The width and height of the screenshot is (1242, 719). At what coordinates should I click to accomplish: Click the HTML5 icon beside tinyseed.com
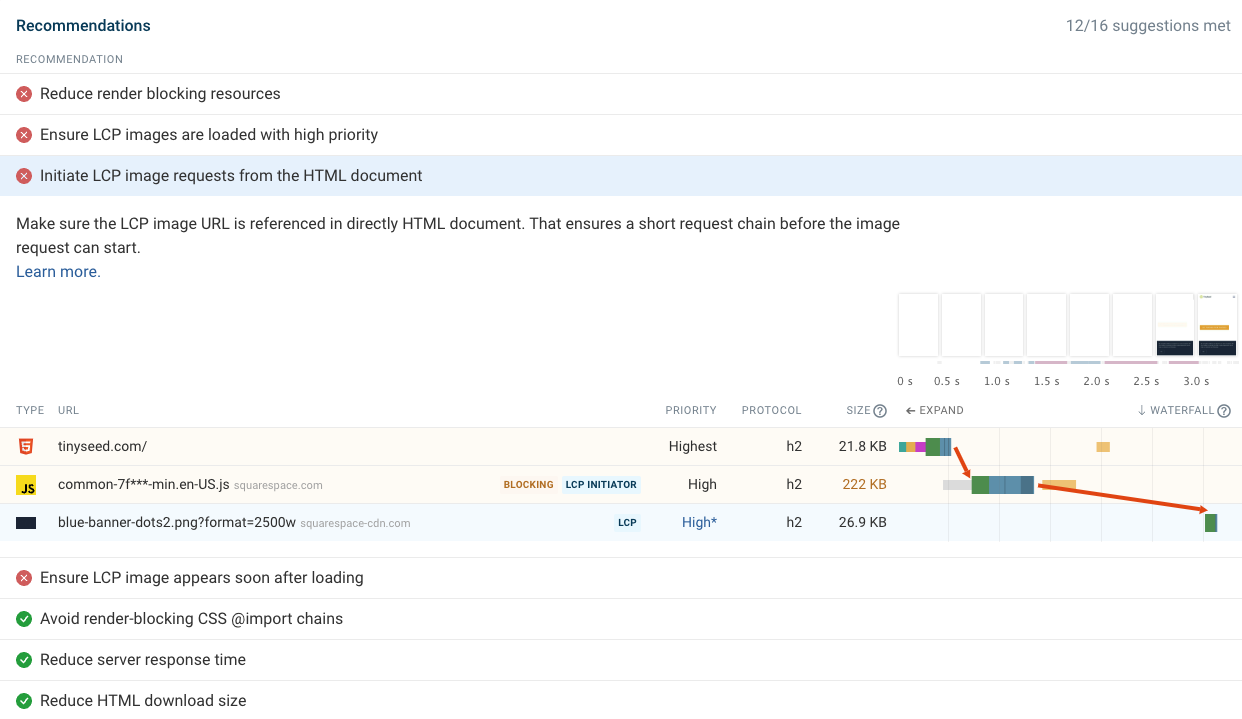[x=26, y=447]
